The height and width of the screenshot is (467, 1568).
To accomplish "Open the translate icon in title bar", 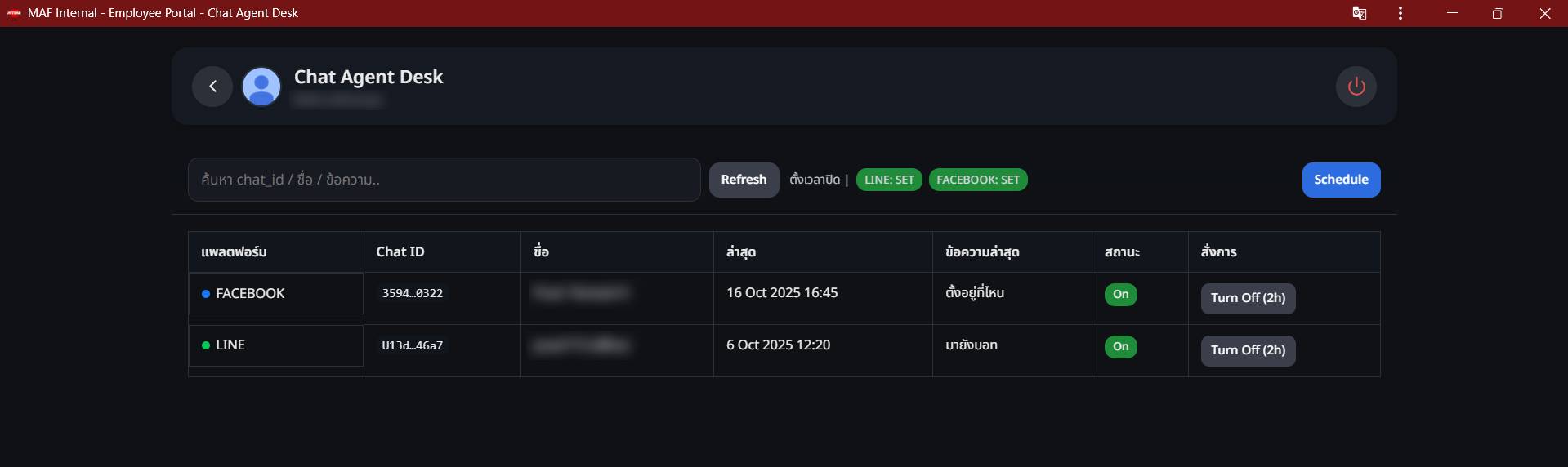I will (x=1360, y=13).
